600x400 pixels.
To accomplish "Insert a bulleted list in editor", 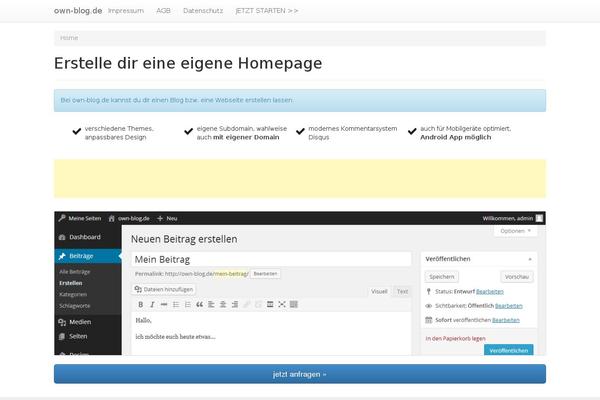I will (x=176, y=305).
